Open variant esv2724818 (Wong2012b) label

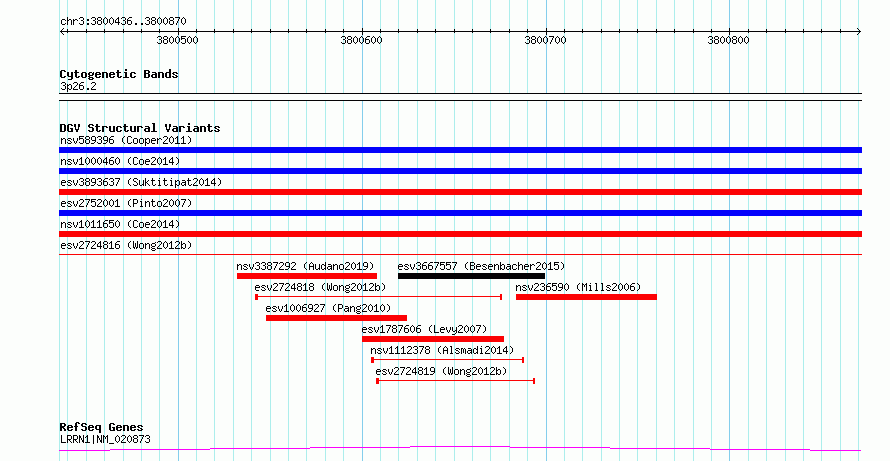320,287
